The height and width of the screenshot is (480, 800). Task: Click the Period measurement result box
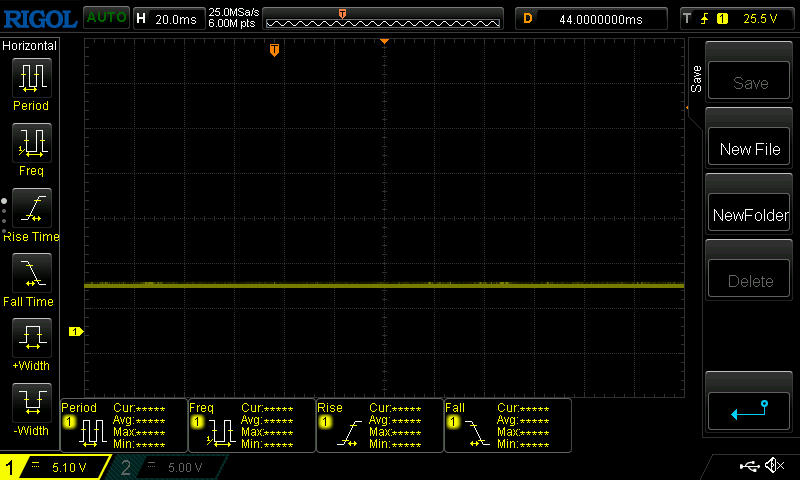click(124, 425)
